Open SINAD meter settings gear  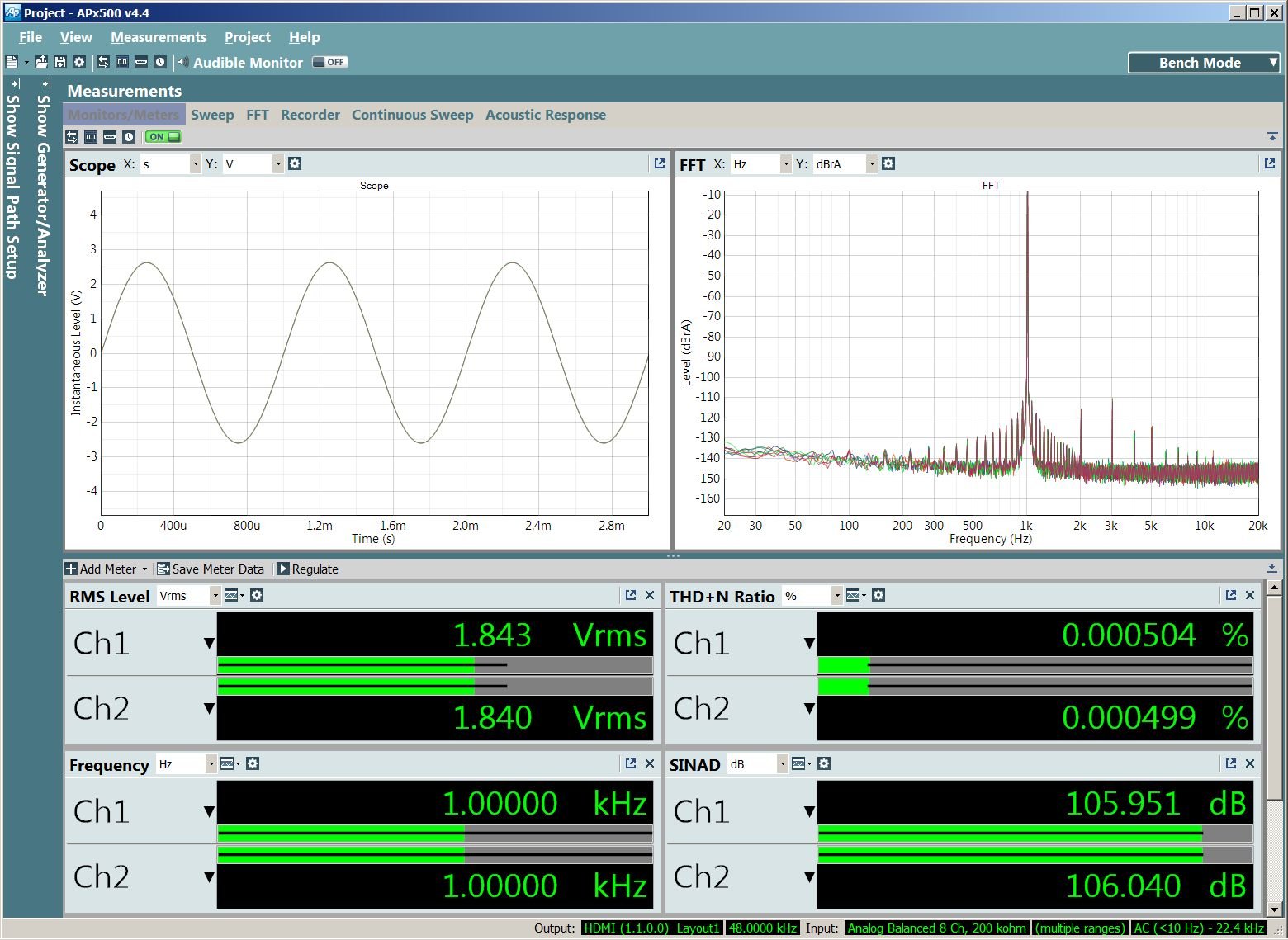(x=824, y=763)
